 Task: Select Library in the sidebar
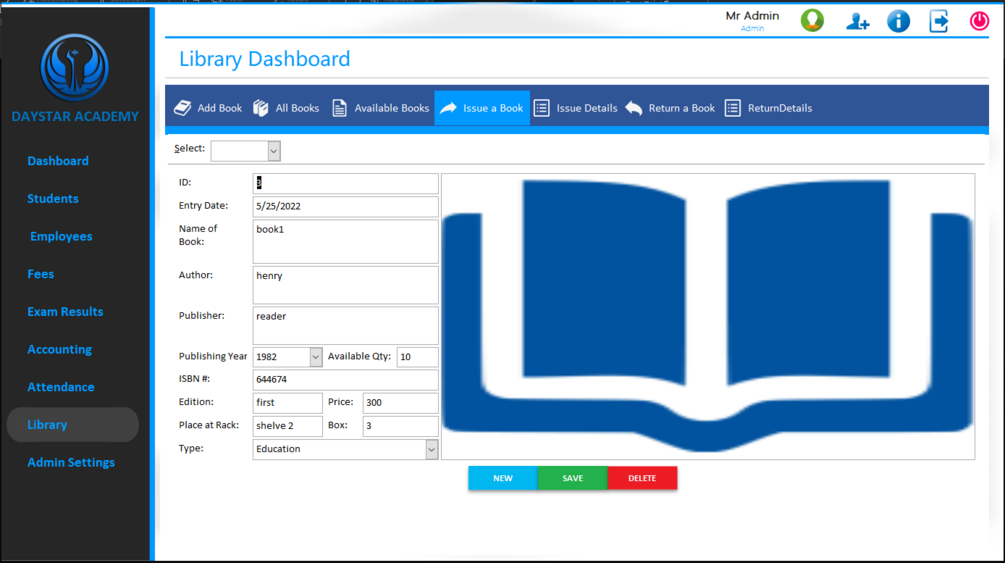72,424
